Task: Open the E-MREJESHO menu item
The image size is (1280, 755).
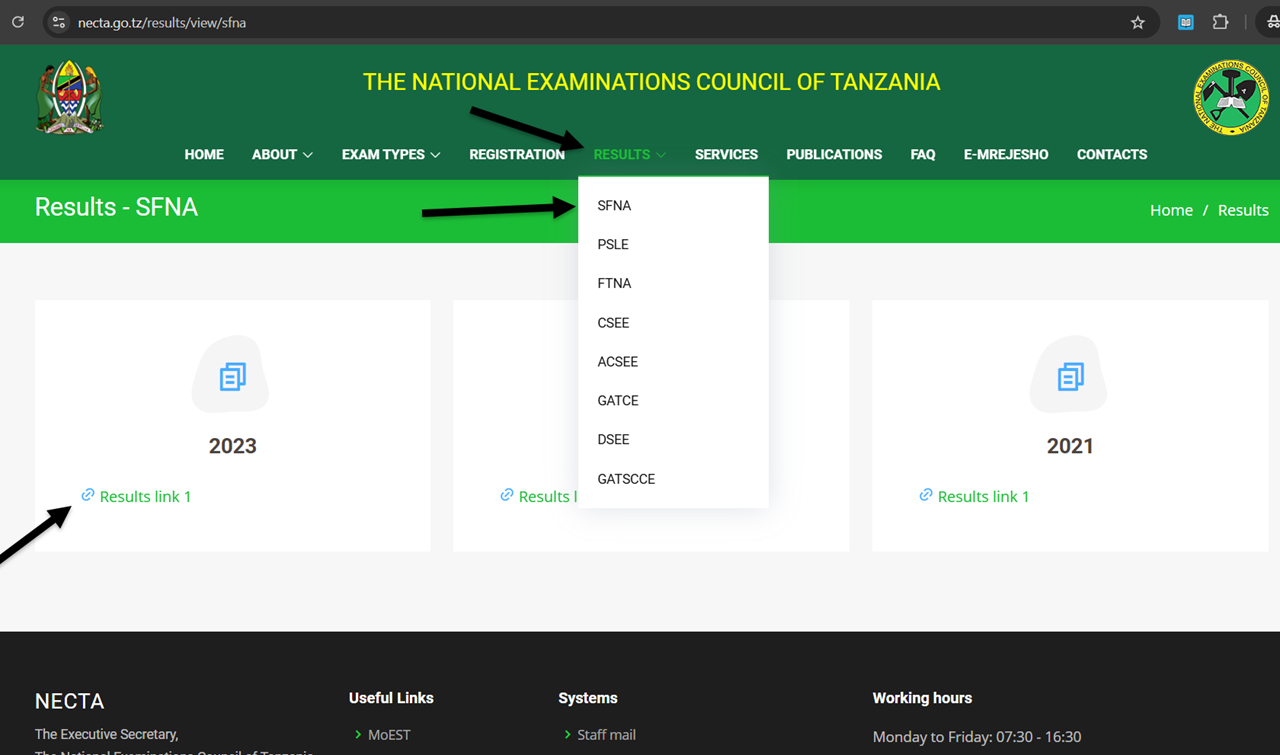Action: (x=1006, y=154)
